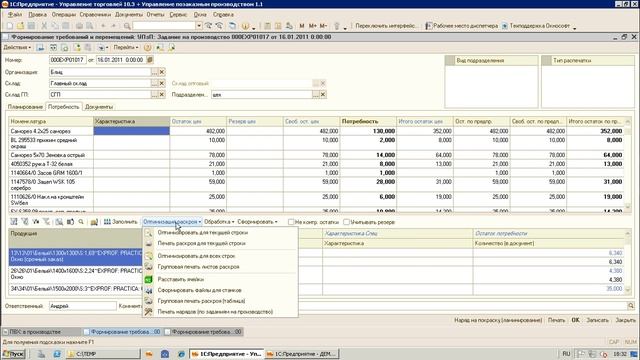Open the Действия dropdown menu
Viewport: 640px width, 360px height.
click(17, 48)
